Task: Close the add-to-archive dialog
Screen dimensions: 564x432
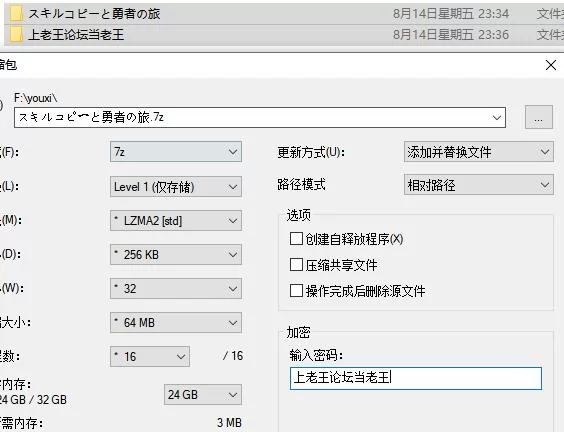Action: tap(551, 65)
